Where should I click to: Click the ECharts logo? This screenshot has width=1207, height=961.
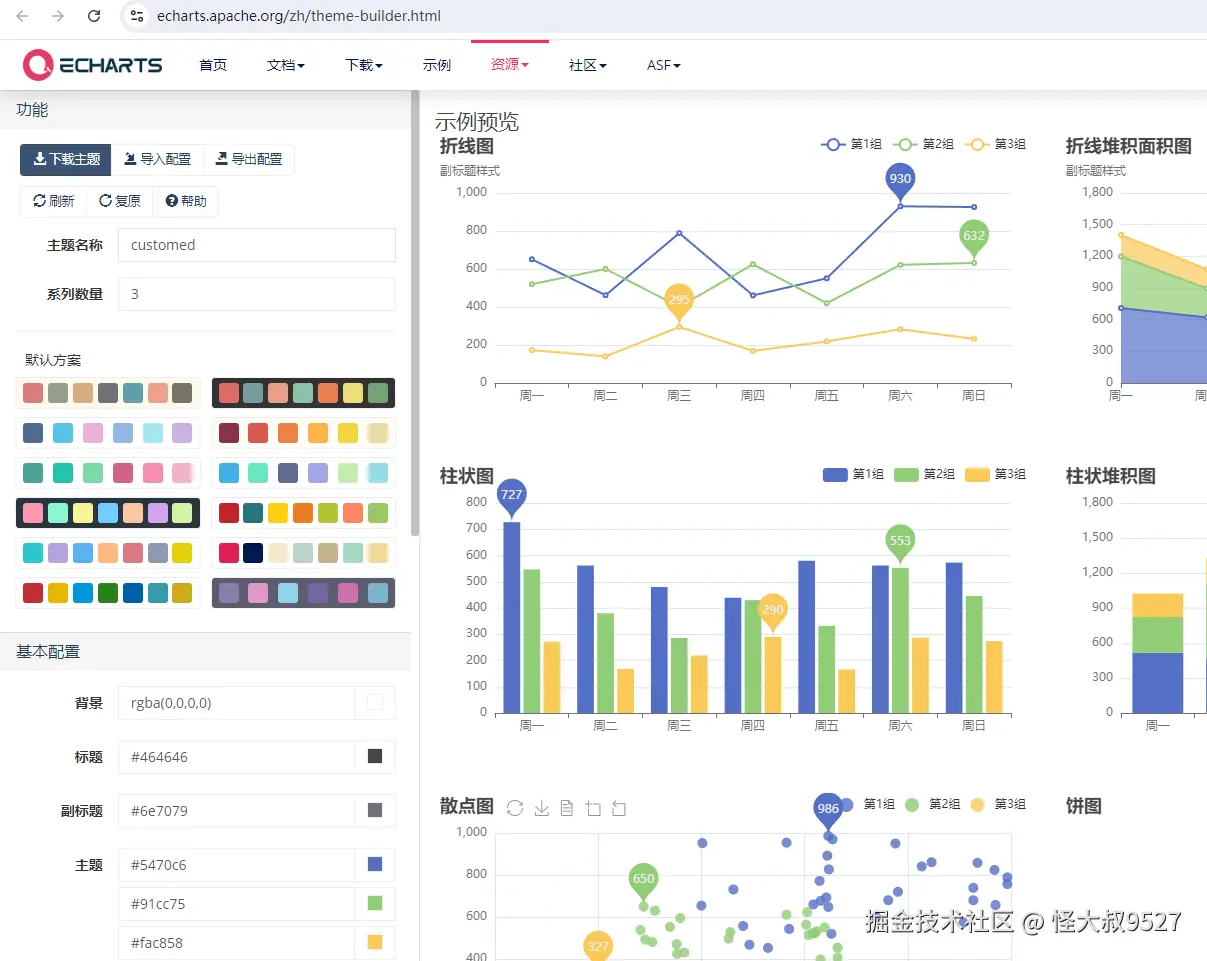coord(92,65)
